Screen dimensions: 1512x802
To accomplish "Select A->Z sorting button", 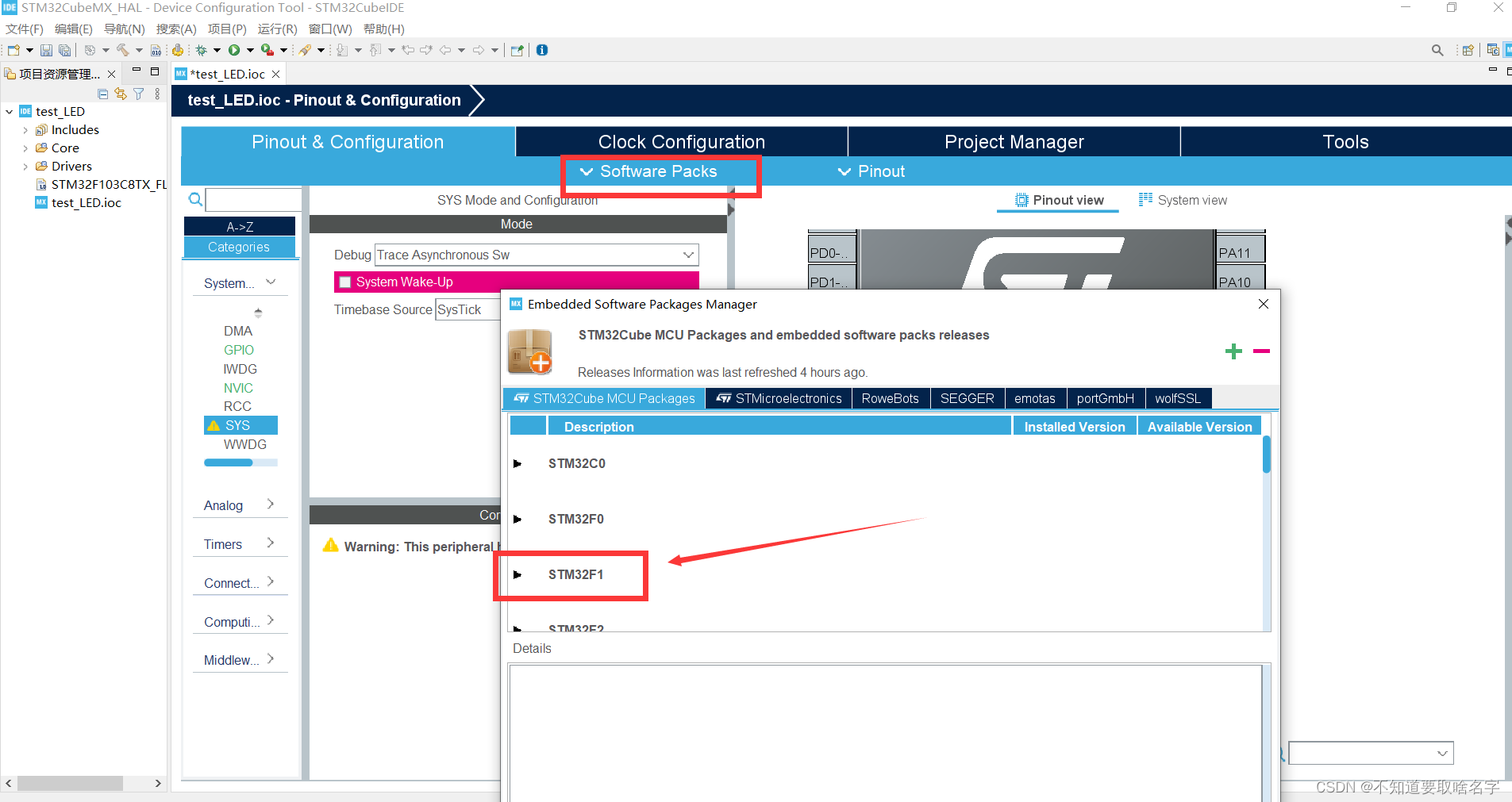I will click(x=240, y=226).
